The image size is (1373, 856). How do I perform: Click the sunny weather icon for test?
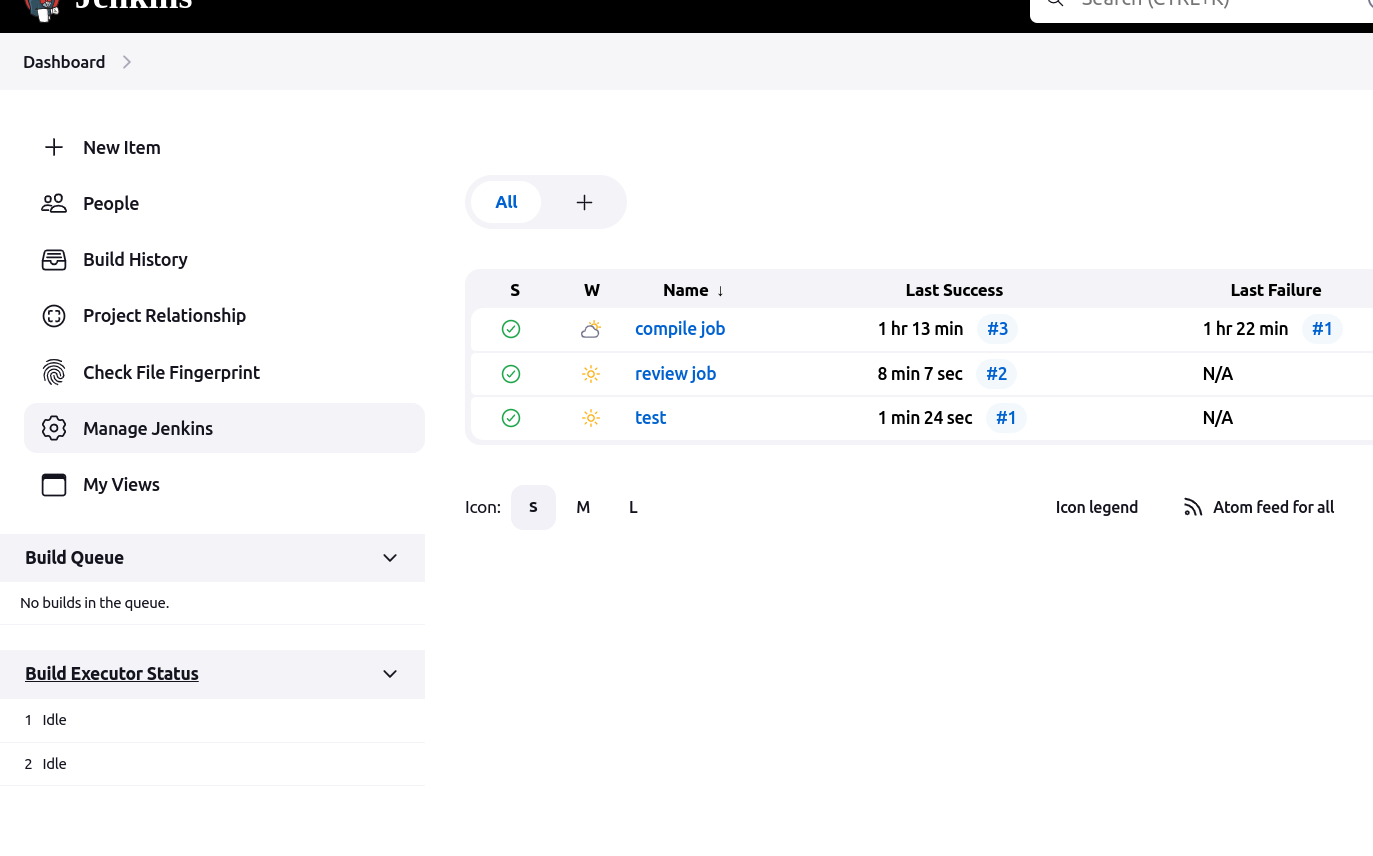[x=591, y=417]
